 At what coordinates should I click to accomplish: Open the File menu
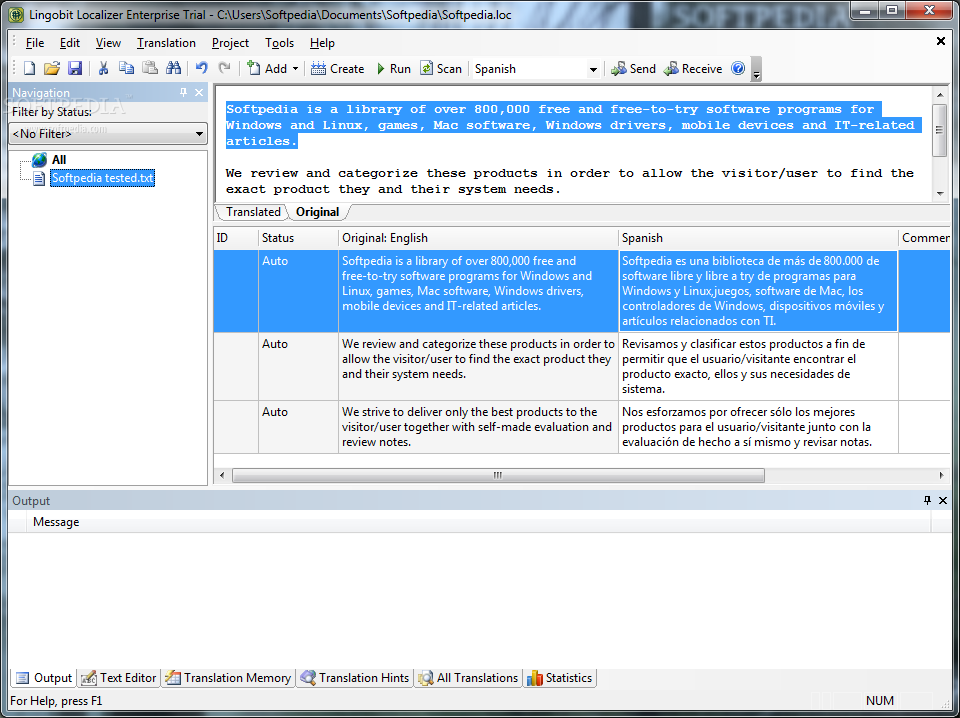[35, 43]
